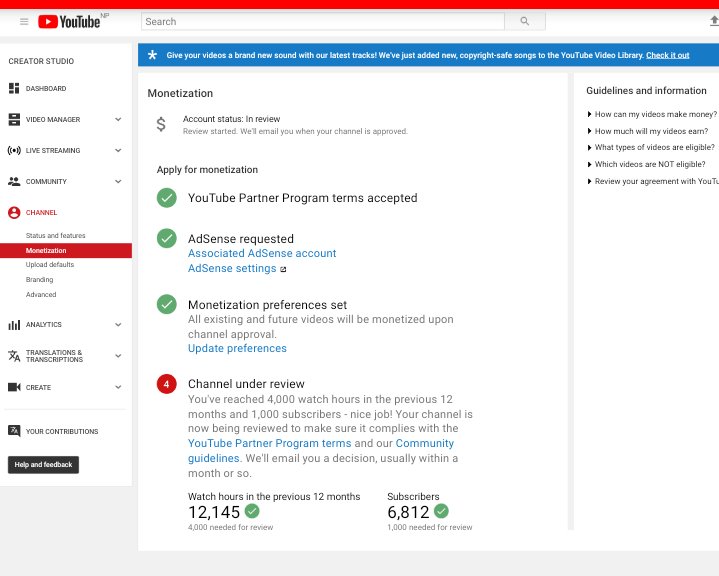This screenshot has width=719, height=576.
Task: Click the Live Streaming broadcast icon
Action: coord(14,150)
